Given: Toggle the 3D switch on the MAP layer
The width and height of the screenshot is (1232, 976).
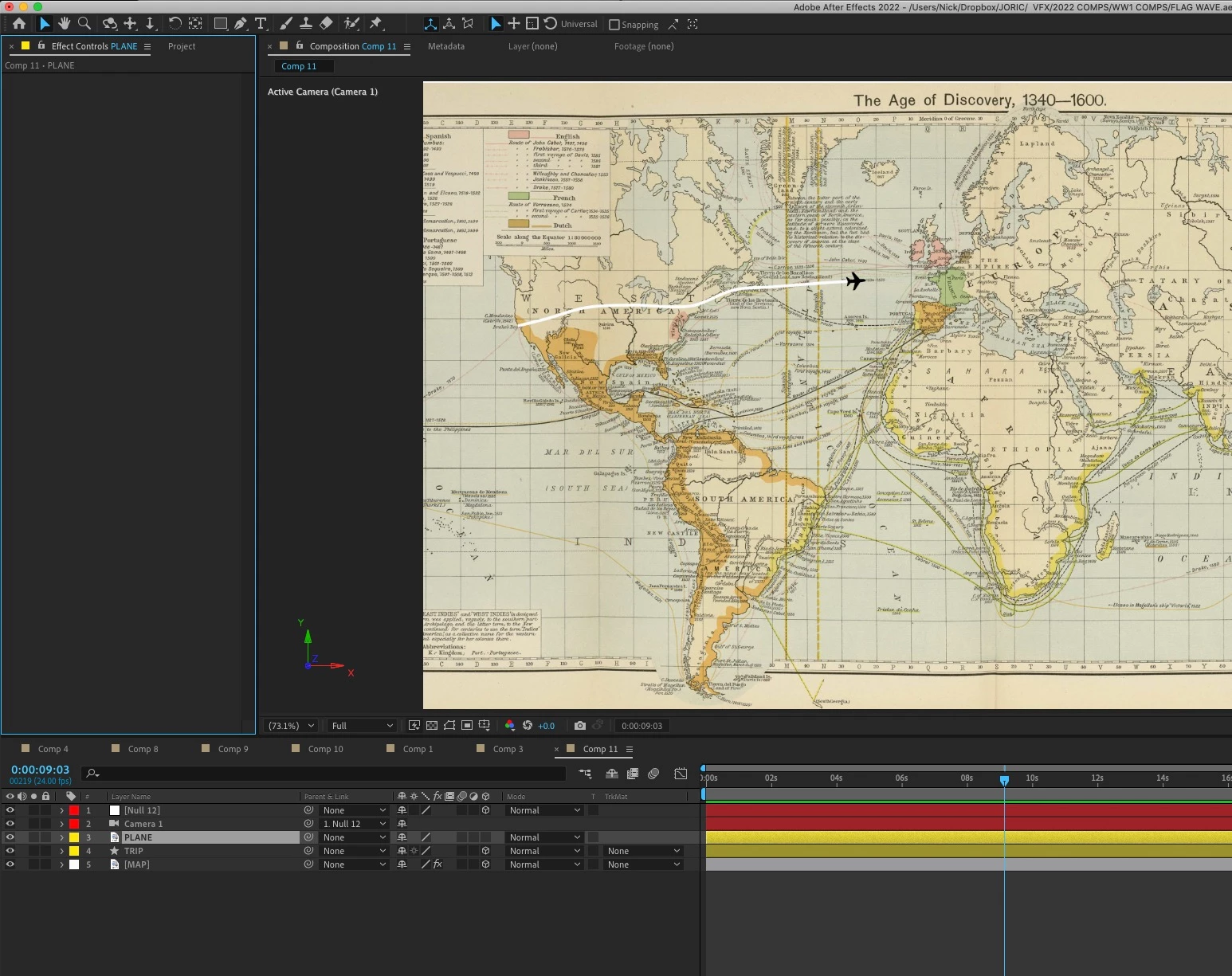Looking at the screenshot, I should [x=485, y=864].
